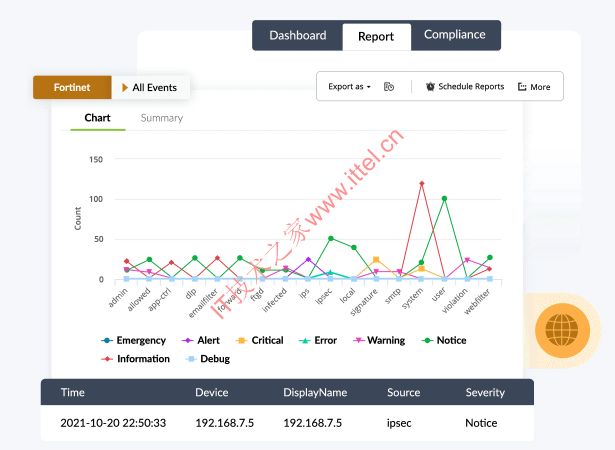Open the Compliance tab

tap(455, 35)
